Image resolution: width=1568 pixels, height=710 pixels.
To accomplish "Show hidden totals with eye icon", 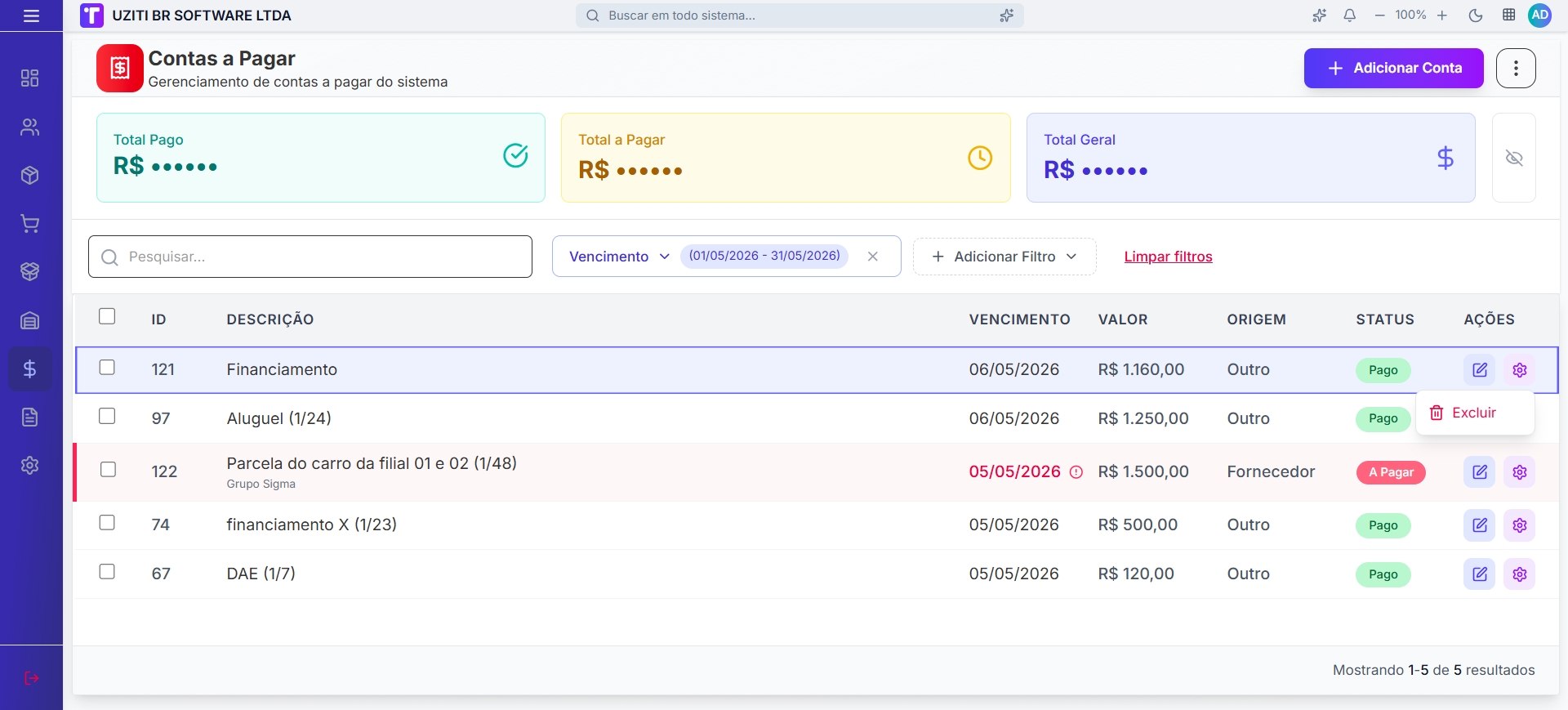I will click(1514, 158).
